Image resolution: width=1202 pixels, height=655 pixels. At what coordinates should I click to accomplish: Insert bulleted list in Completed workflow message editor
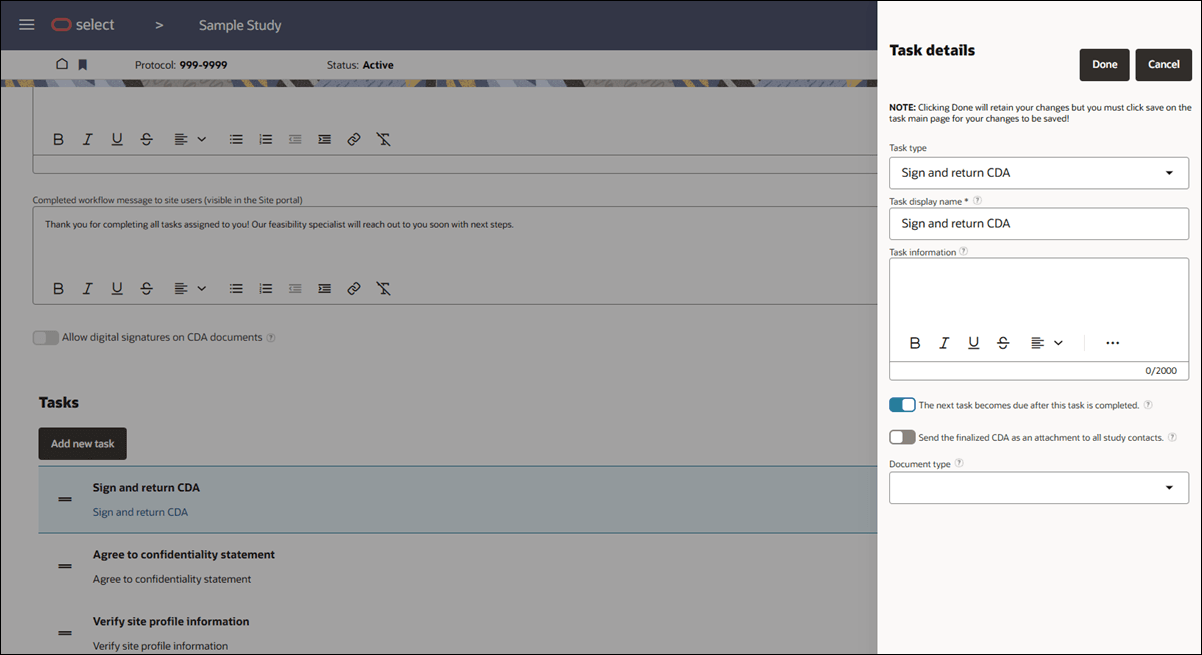236,288
